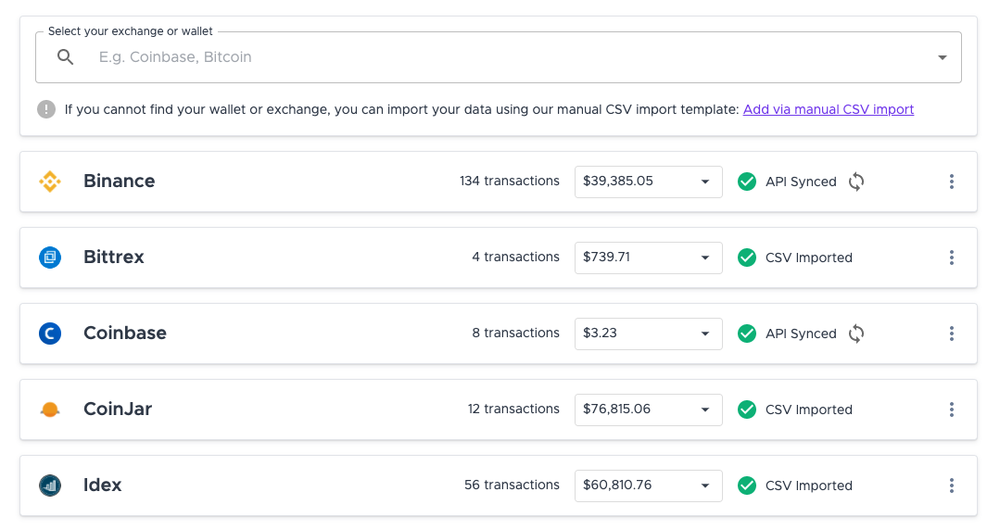Viewport: 1000px width, 528px height.
Task: Expand the $60,810.76 balance dropdown
Action: click(648, 485)
